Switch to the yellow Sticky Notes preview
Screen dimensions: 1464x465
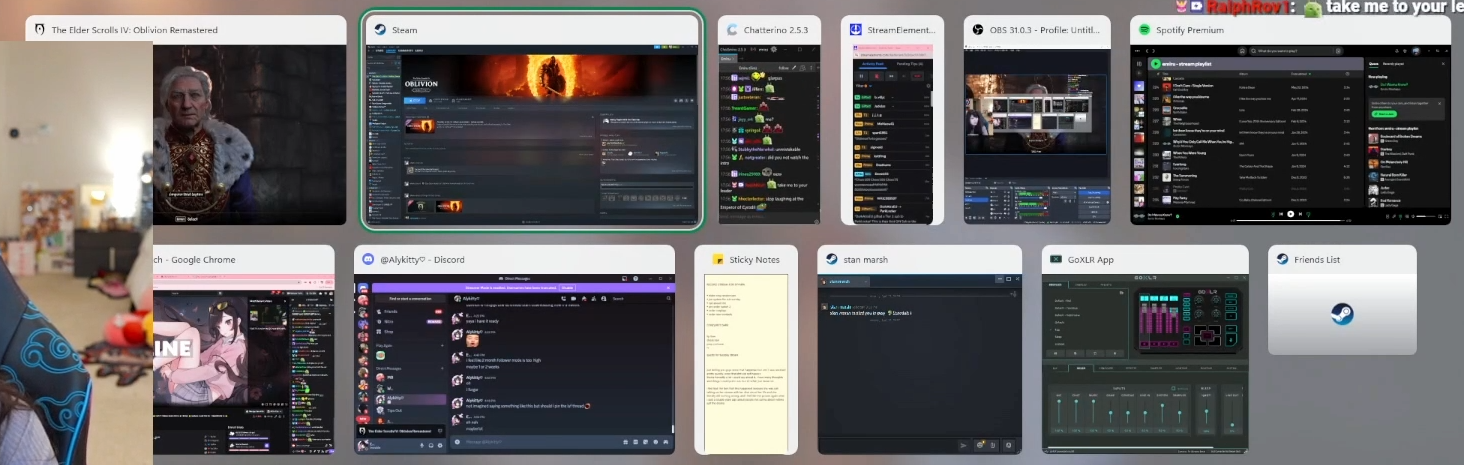pos(746,364)
